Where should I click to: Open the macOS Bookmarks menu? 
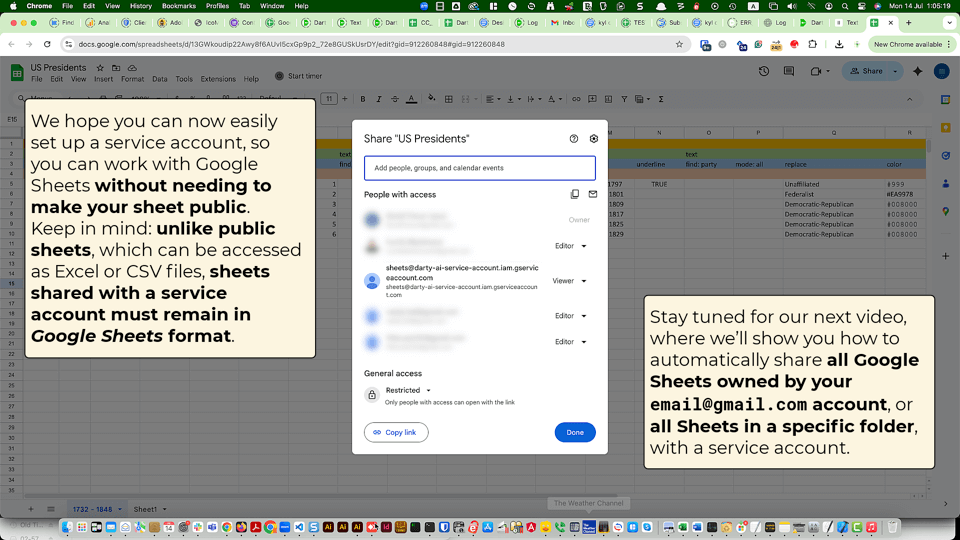[179, 6]
